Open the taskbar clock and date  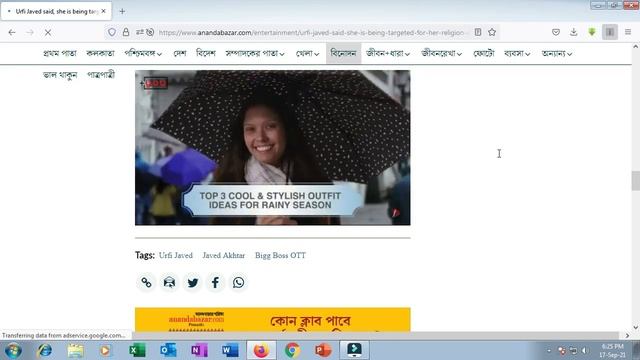(x=612, y=351)
